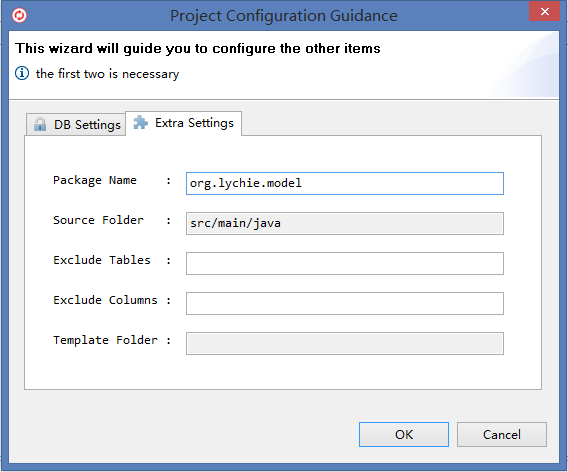568x472 pixels.
Task: Click the red circular app icon in title bar
Action: [19, 16]
